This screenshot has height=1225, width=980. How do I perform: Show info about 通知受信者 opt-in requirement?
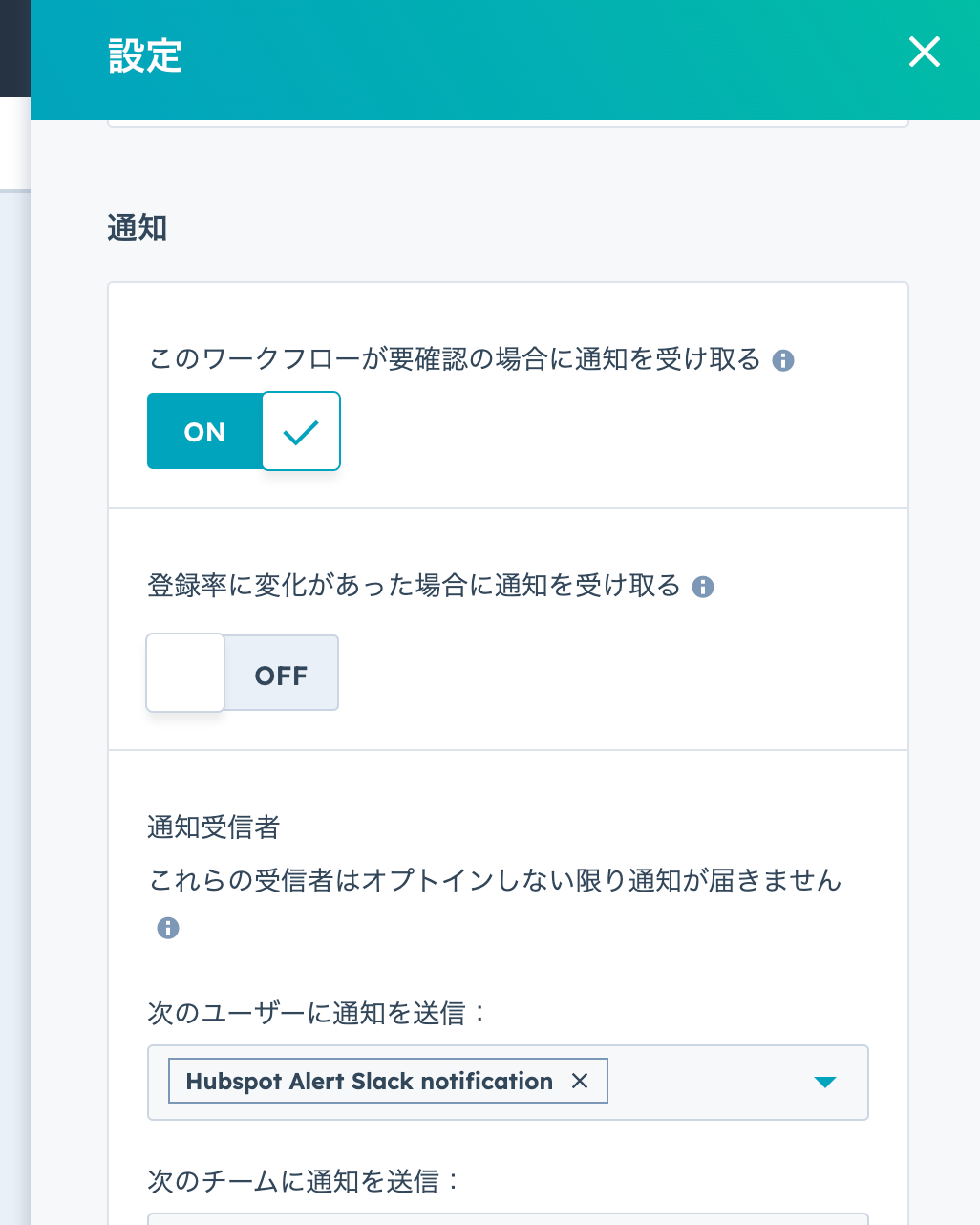(x=168, y=928)
